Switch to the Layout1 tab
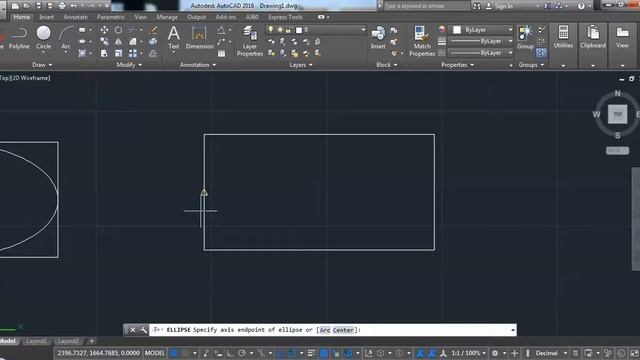The image size is (640, 360). [x=36, y=341]
